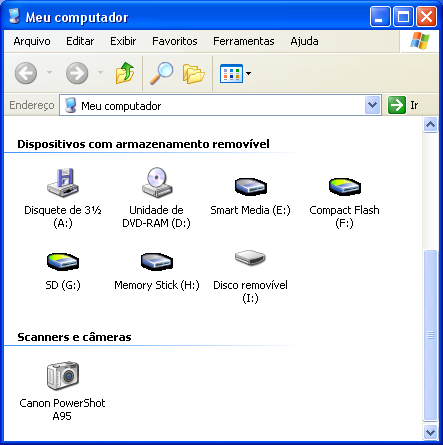Image resolution: width=443 pixels, height=445 pixels.
Task: Open the Search magnifier tool
Action: tap(161, 73)
